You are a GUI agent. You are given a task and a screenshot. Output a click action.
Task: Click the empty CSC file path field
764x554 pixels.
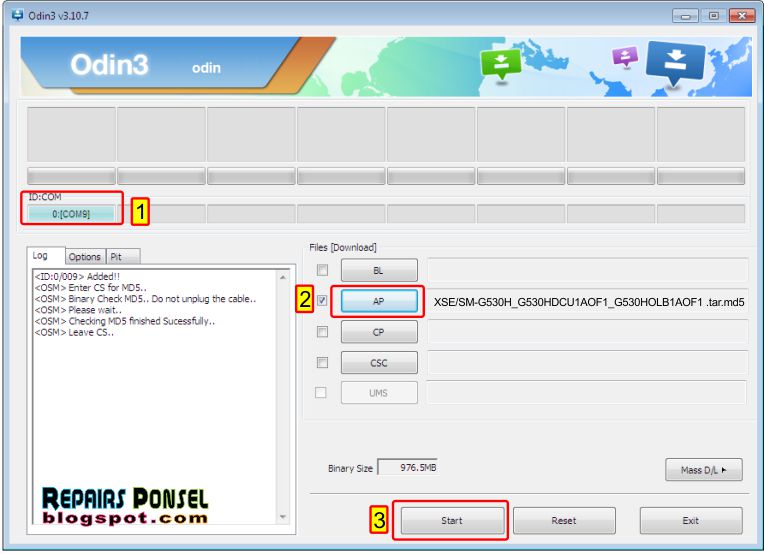588,363
